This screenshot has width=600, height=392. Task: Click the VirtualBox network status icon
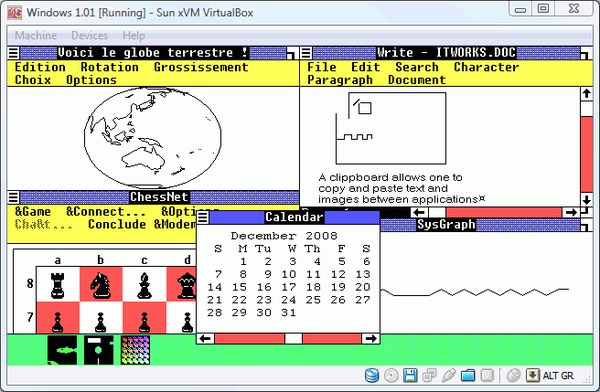(430, 376)
